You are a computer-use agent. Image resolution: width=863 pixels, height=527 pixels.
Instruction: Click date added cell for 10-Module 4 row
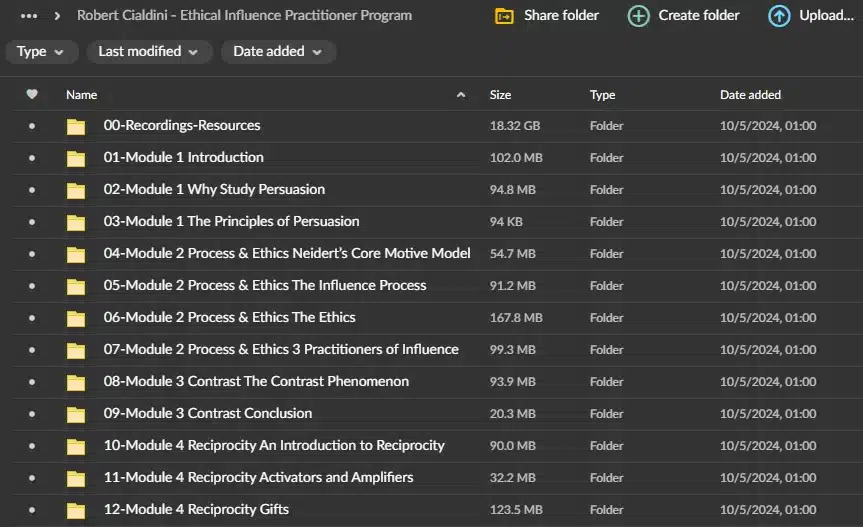coord(768,446)
